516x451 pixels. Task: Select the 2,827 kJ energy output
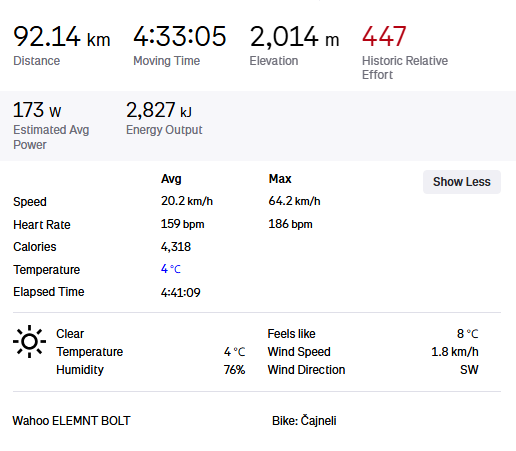(159, 110)
